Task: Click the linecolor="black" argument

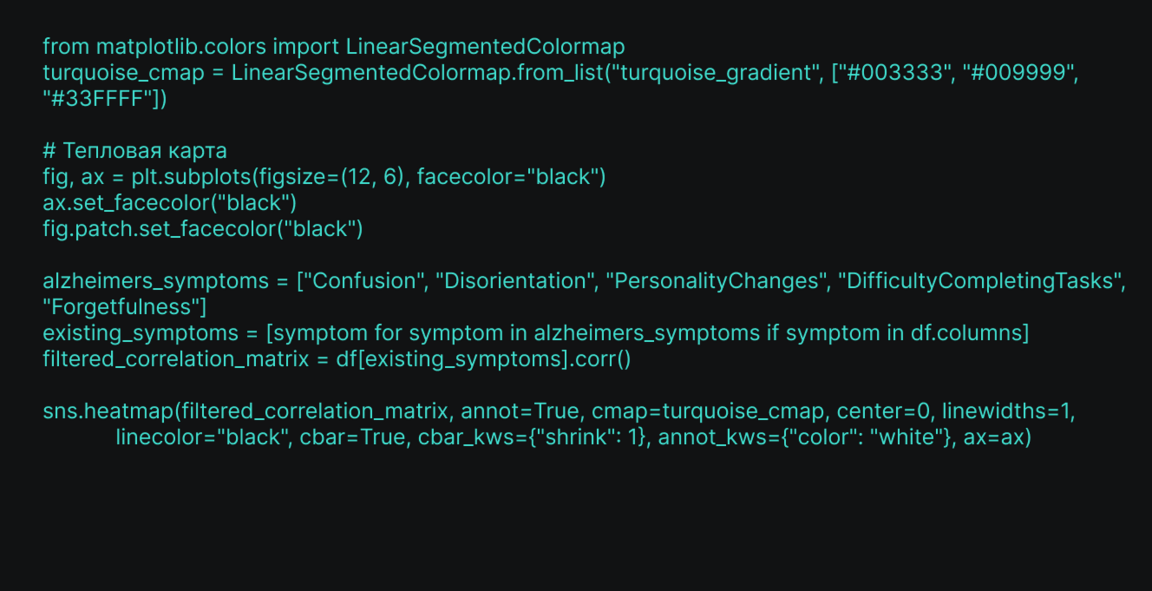Action: click(x=199, y=437)
